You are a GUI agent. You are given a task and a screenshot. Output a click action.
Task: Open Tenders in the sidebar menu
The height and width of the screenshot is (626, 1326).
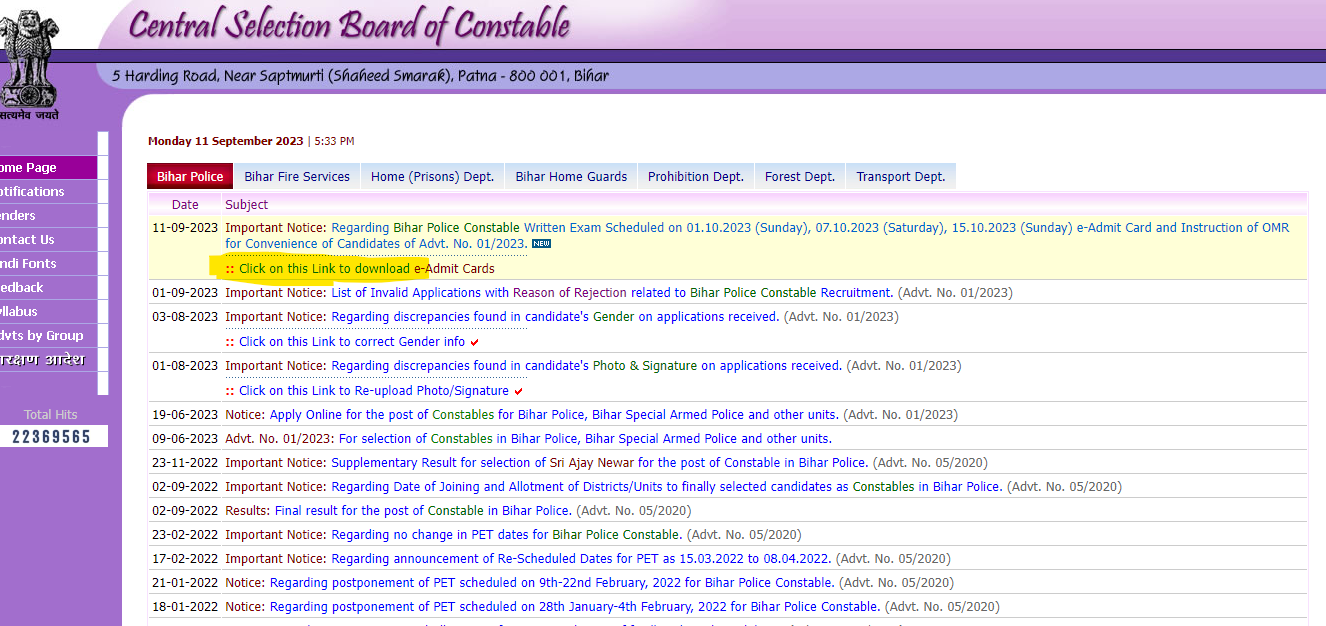point(48,216)
